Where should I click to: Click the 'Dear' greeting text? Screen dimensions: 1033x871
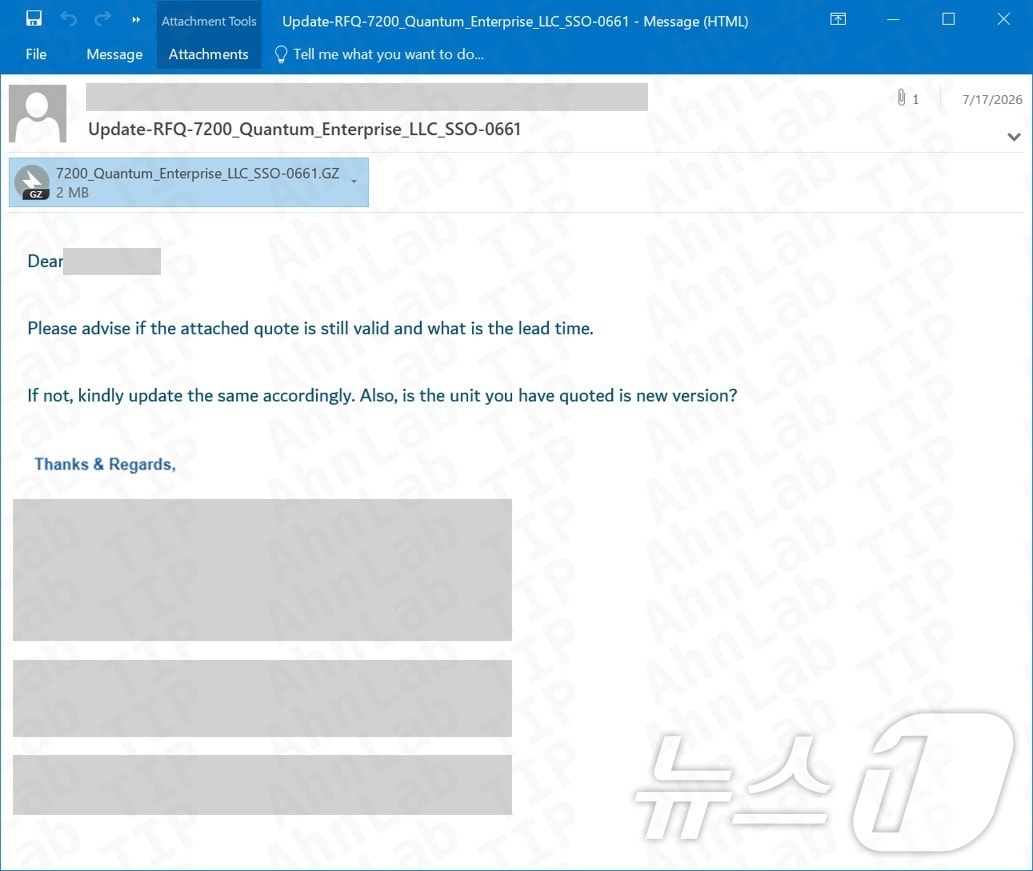pos(45,261)
